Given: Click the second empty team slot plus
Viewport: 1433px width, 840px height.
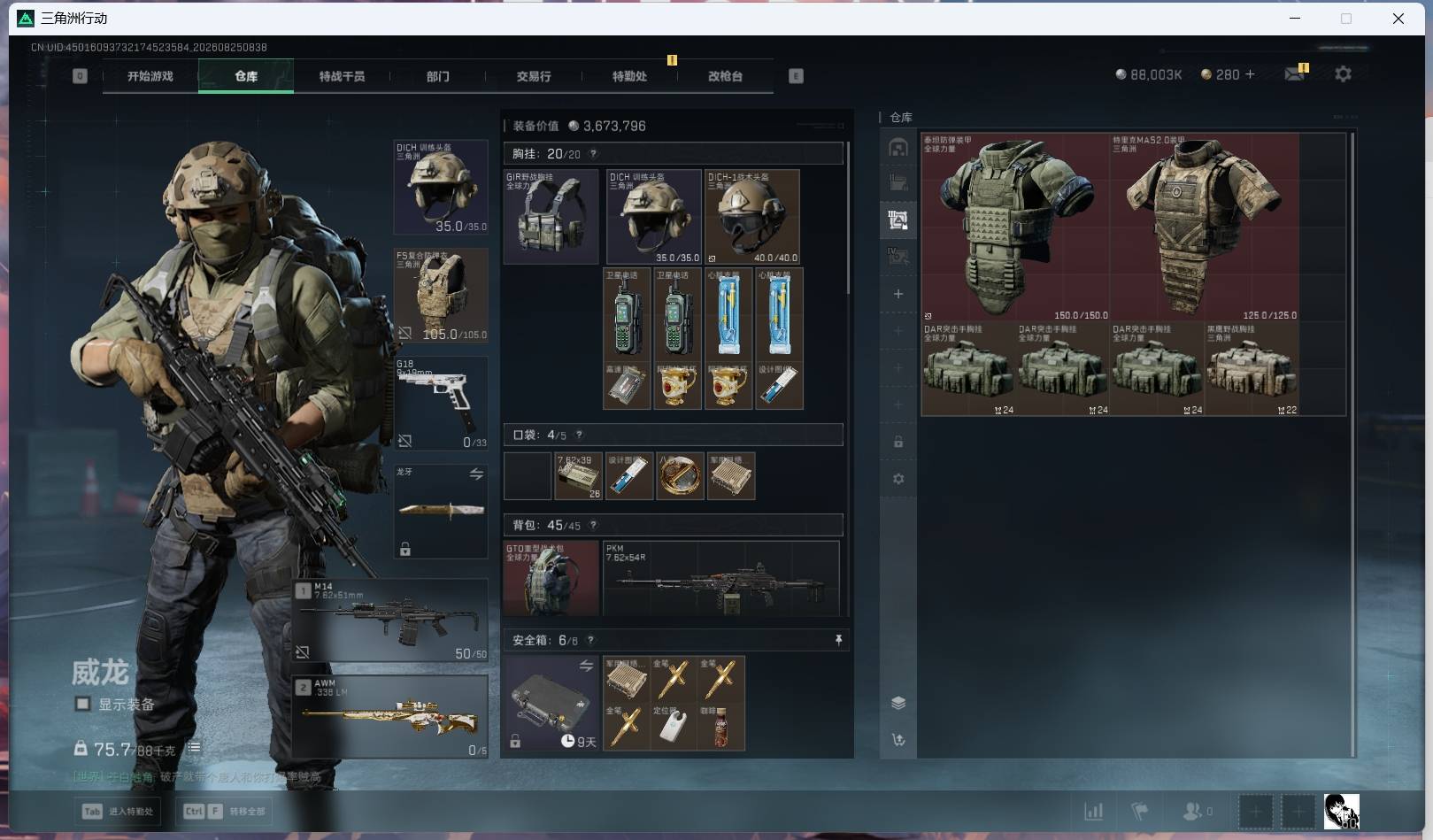Looking at the screenshot, I should [1298, 811].
